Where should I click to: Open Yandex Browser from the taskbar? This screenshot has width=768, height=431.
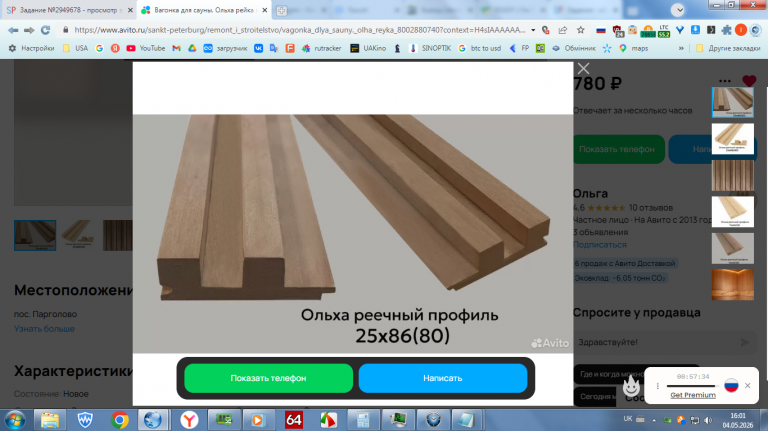click(189, 420)
